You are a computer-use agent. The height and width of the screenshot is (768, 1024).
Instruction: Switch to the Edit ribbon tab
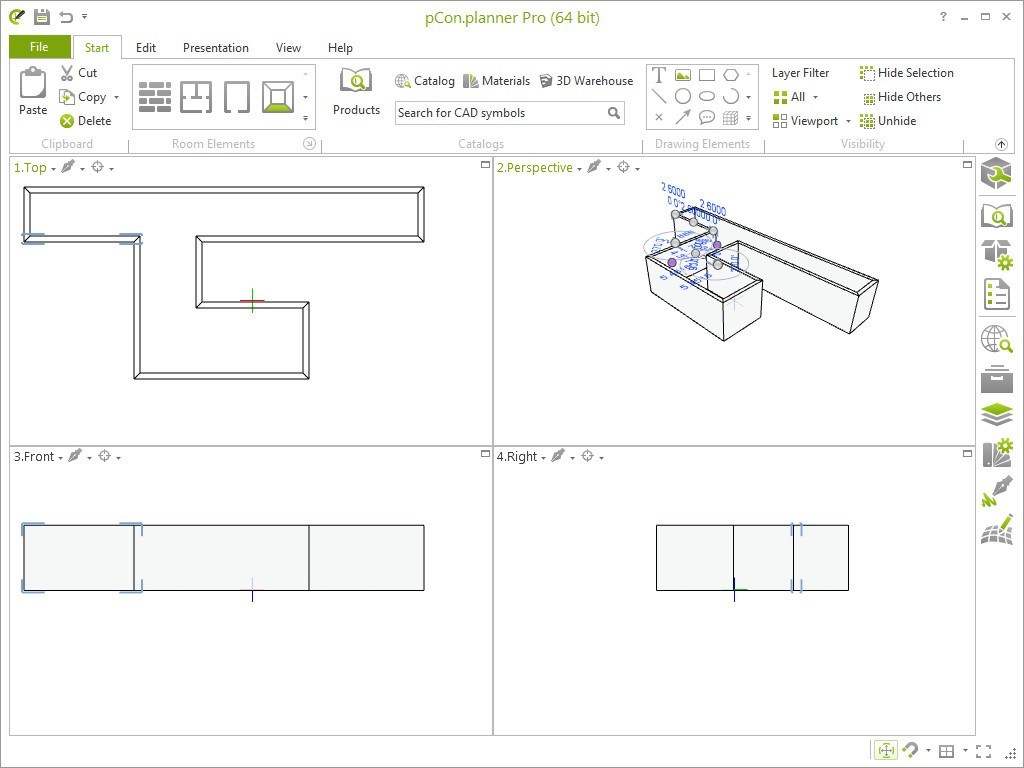(x=146, y=48)
